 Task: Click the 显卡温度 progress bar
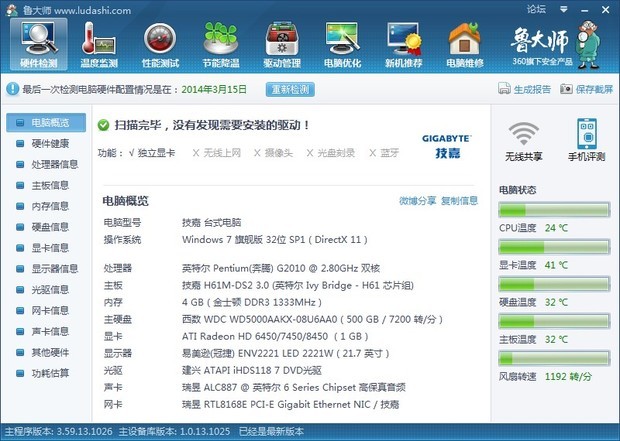coord(554,247)
